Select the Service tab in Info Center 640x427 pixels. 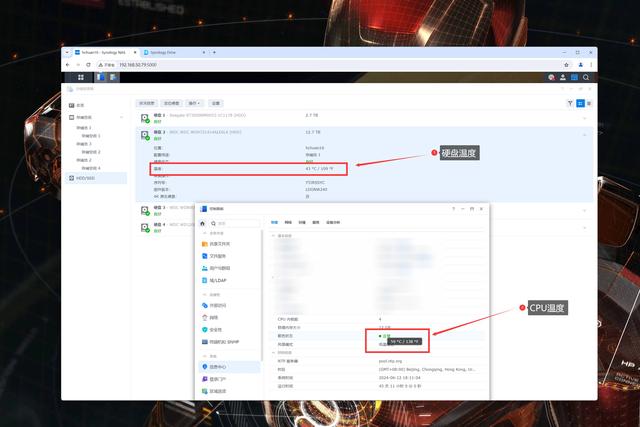pyautogui.click(x=316, y=222)
